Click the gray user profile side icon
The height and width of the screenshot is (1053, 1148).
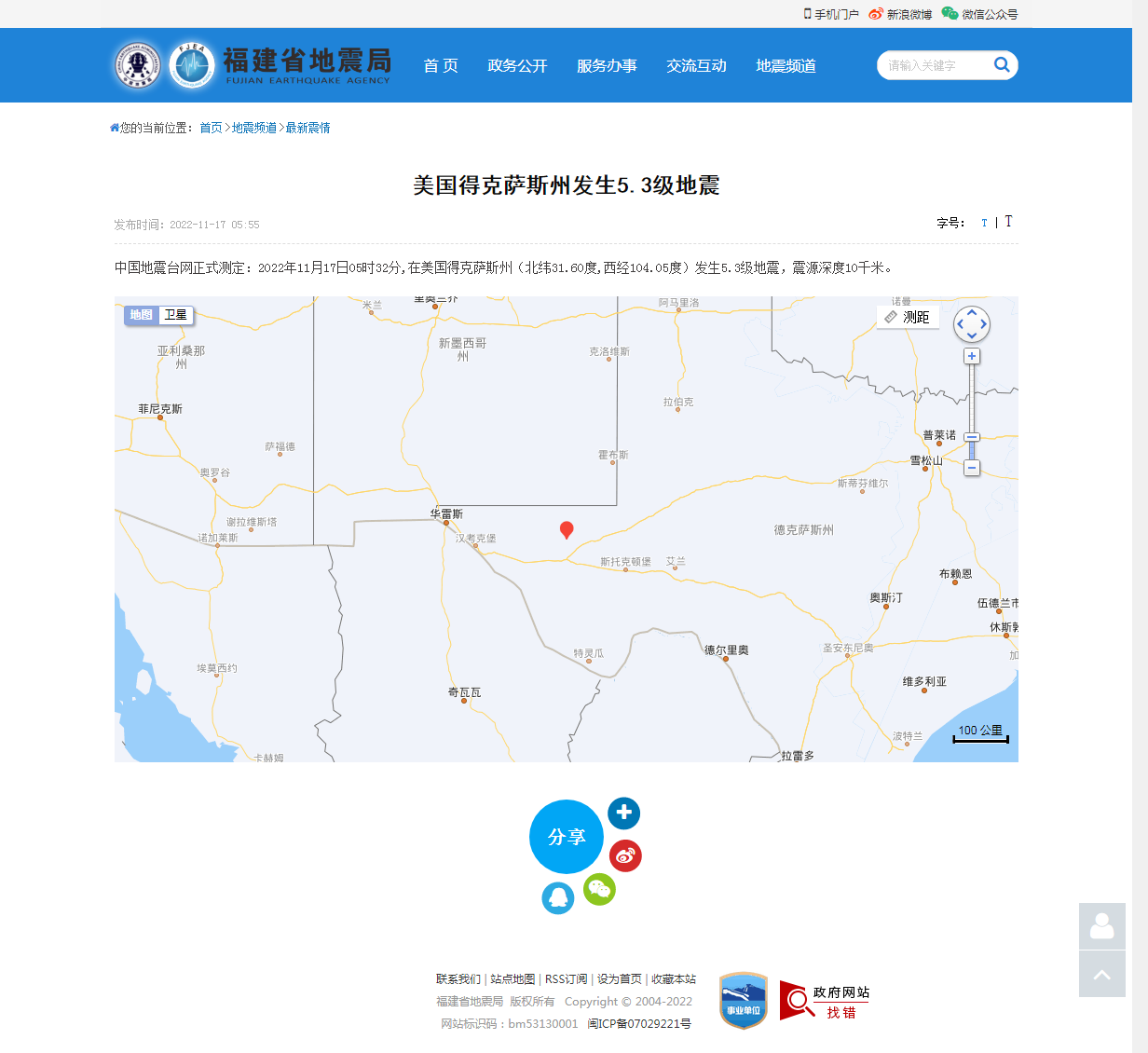point(1101,926)
